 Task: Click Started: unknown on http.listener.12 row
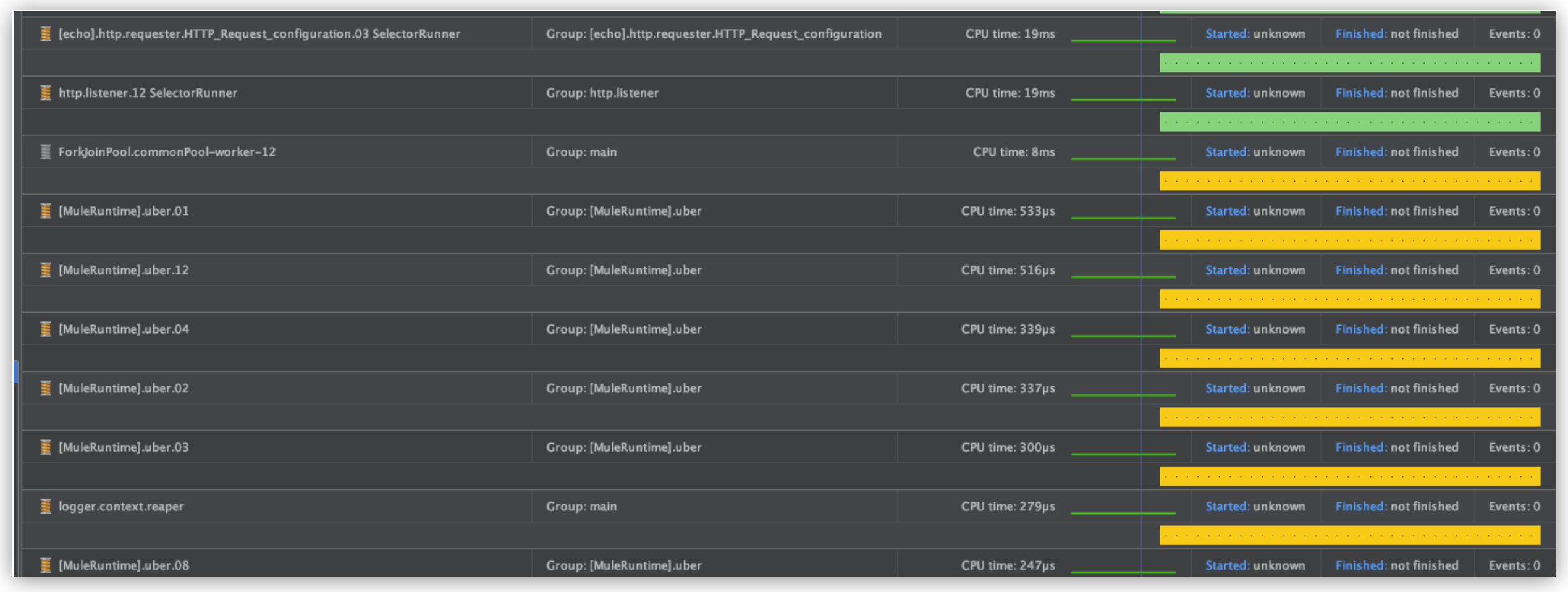pyautogui.click(x=1255, y=93)
